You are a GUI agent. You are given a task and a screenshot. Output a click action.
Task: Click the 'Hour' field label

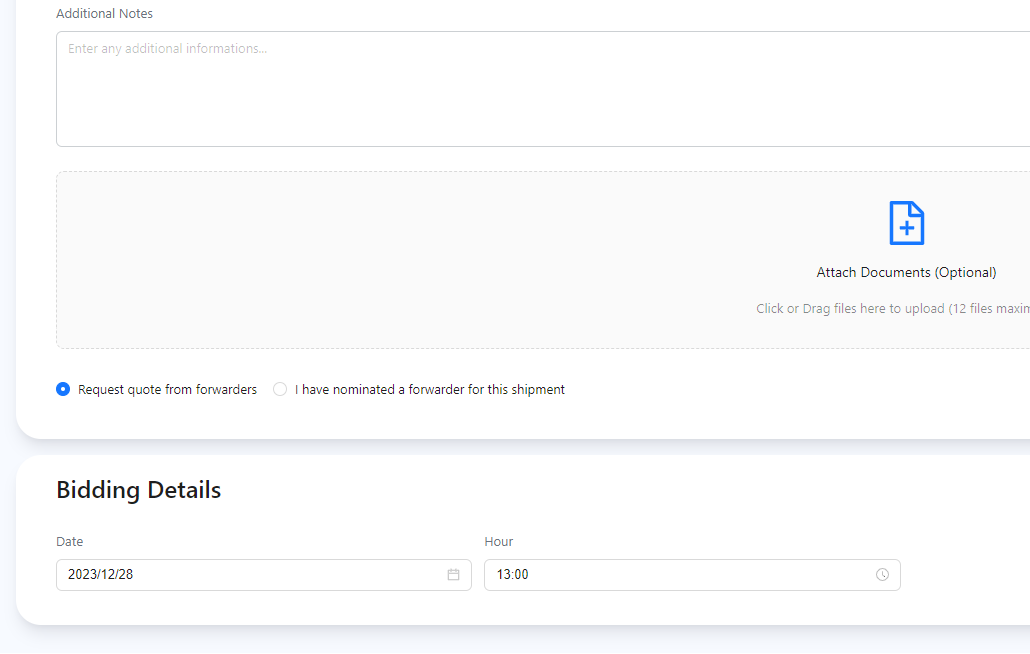coord(499,541)
